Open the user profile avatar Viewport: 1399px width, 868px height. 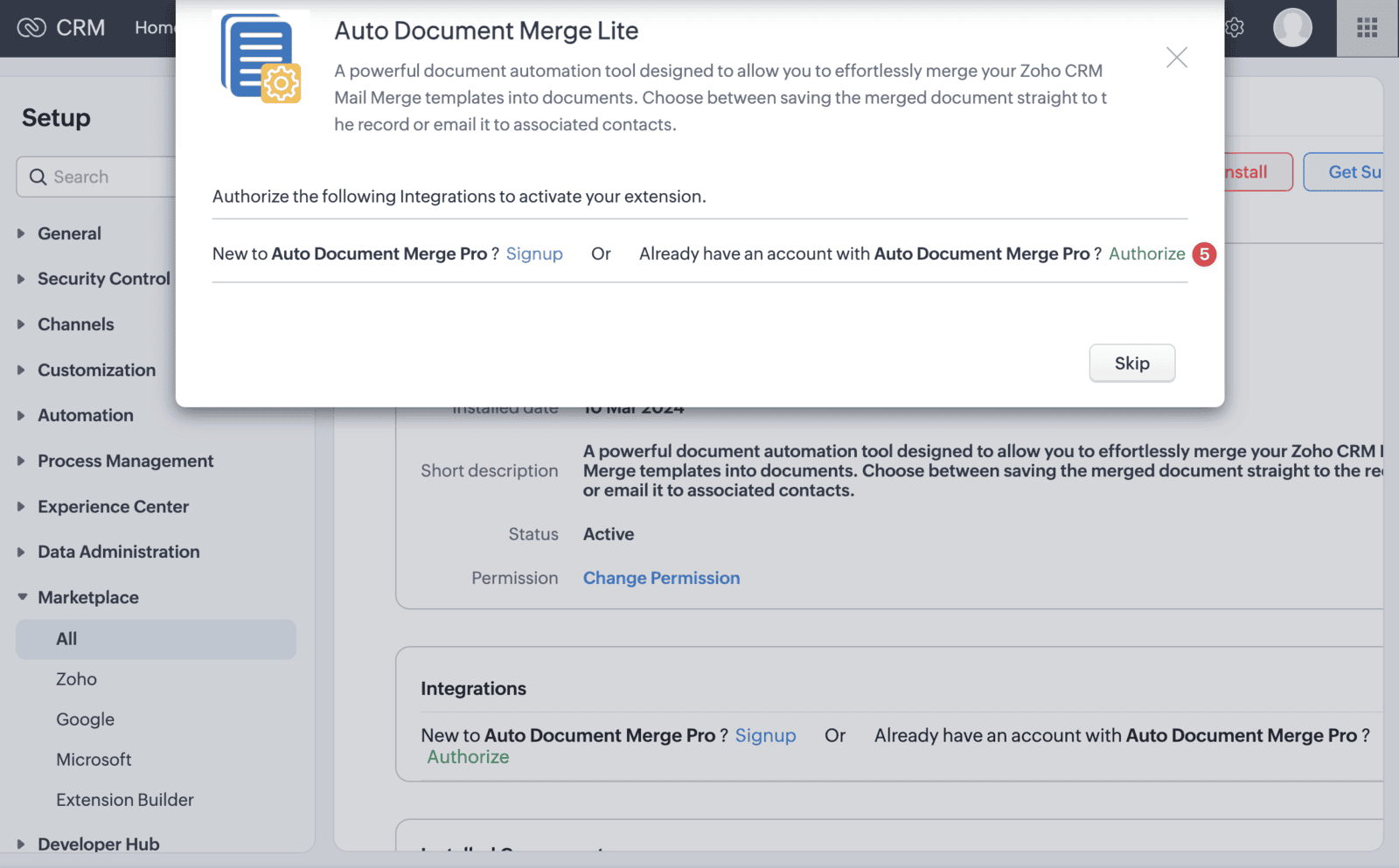point(1292,27)
